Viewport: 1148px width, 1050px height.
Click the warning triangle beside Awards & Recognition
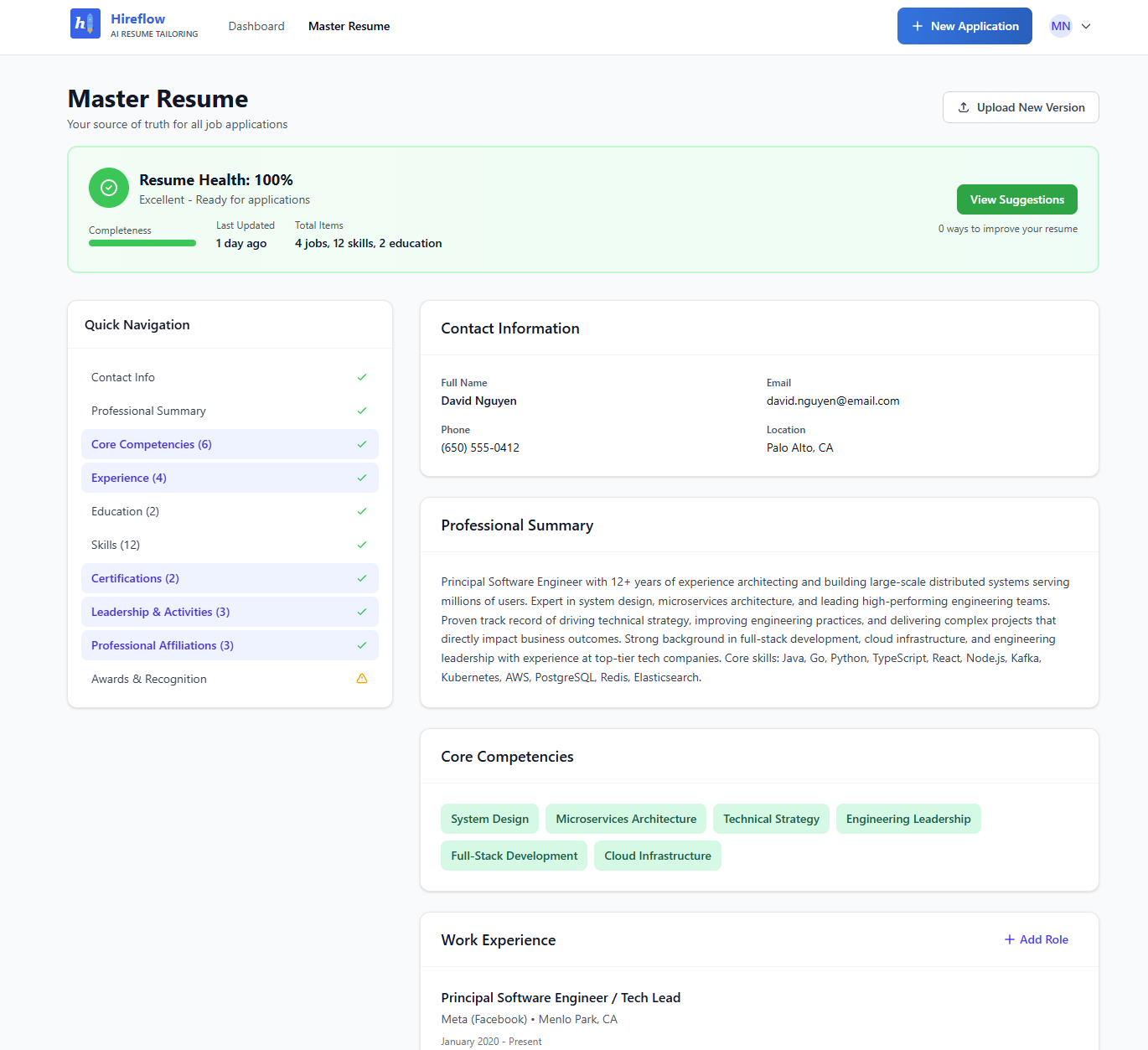pos(362,679)
